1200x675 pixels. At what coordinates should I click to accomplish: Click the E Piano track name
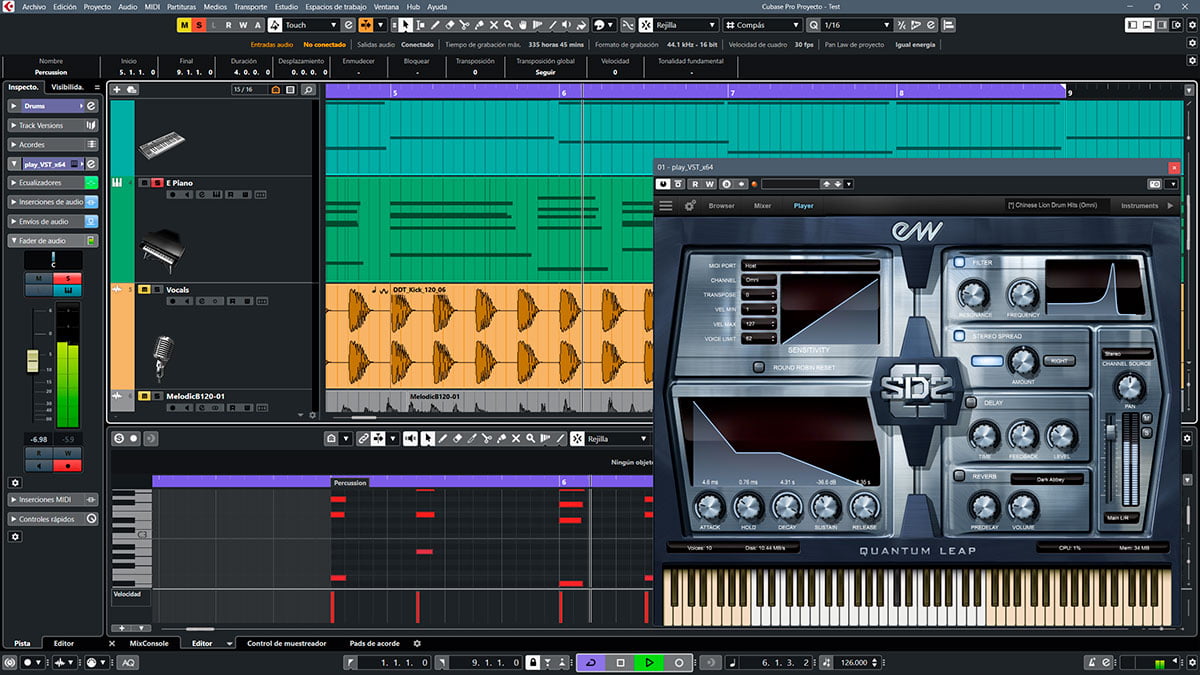click(x=180, y=183)
